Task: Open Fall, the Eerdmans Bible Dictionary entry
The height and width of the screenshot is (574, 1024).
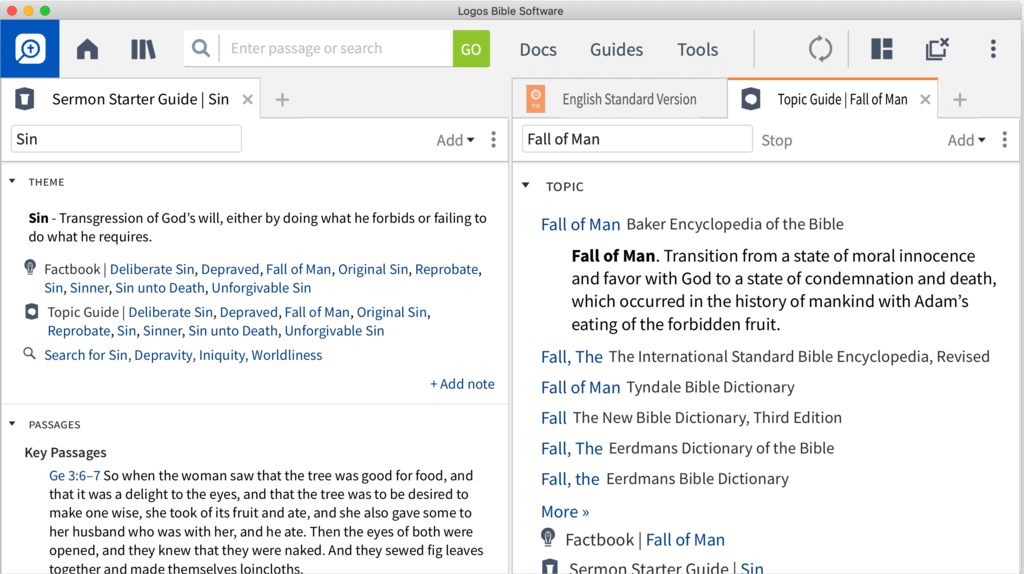Action: click(570, 479)
